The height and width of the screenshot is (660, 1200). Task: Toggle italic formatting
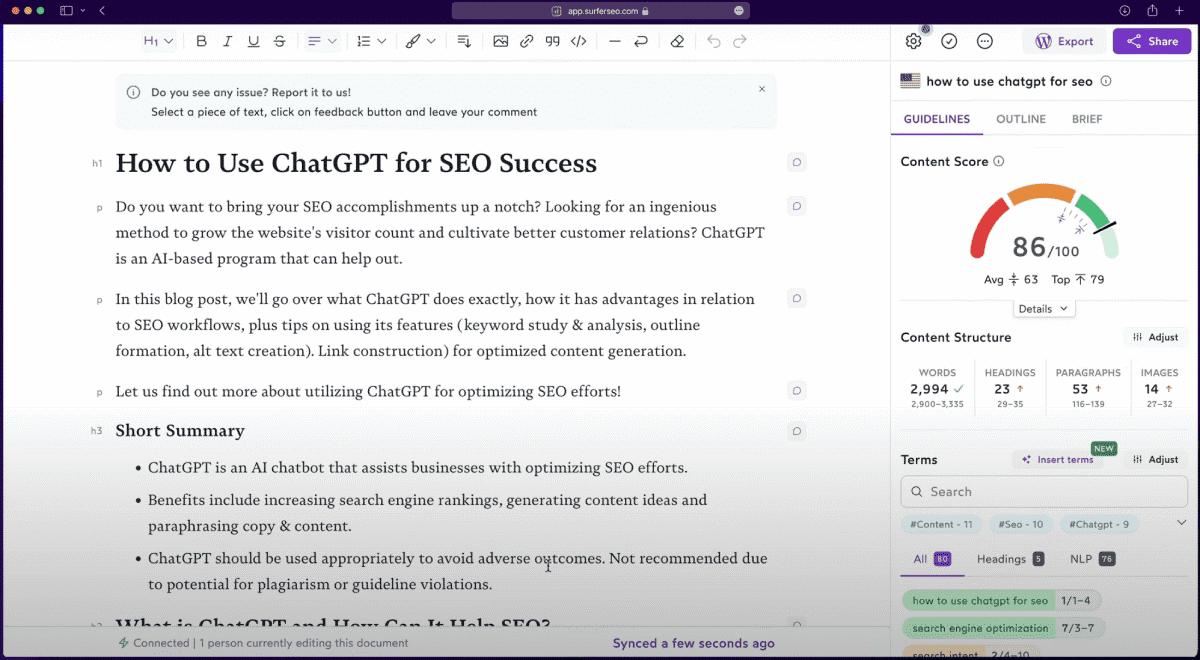tap(227, 41)
